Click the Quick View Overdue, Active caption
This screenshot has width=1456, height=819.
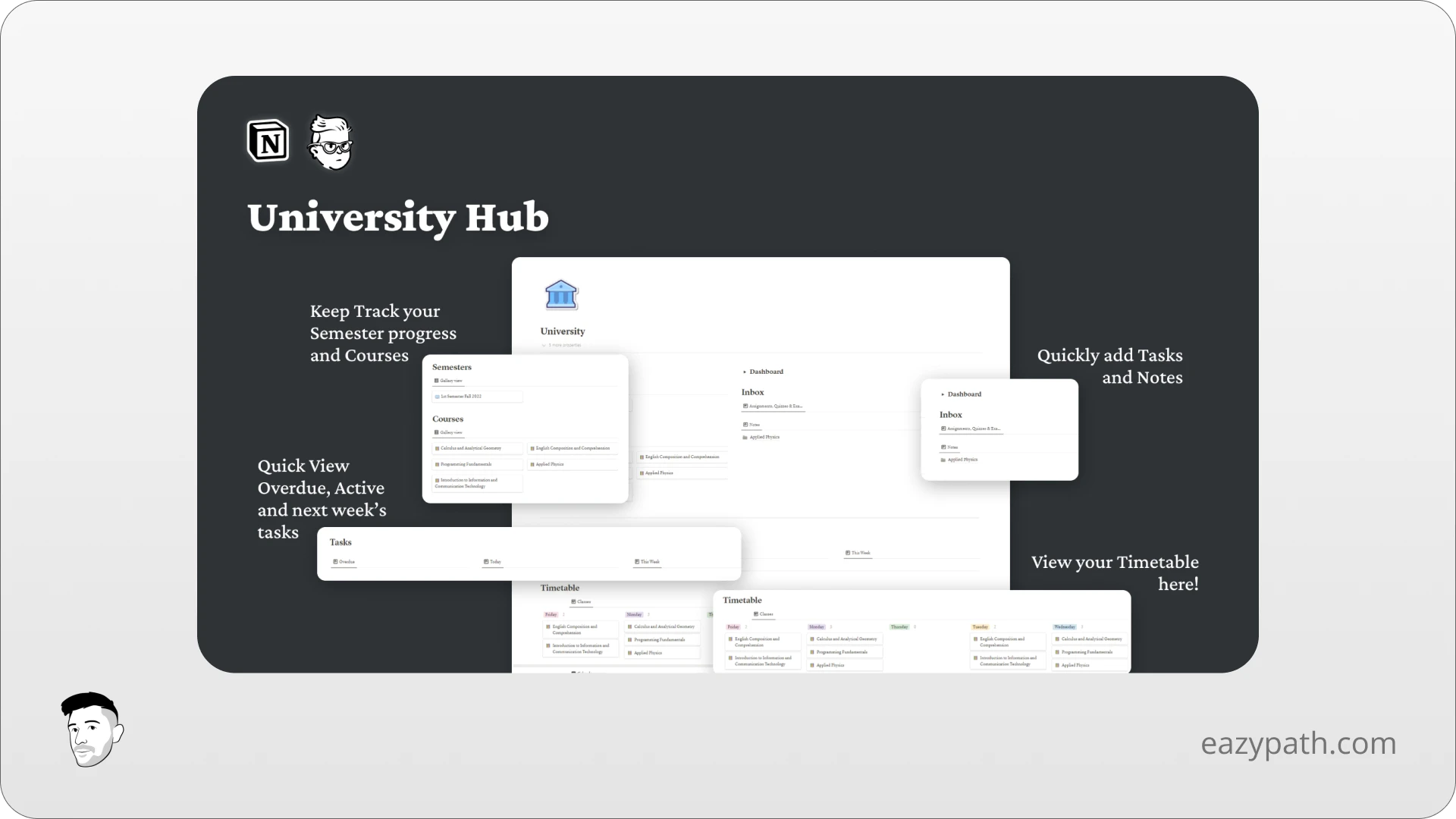[x=322, y=499]
